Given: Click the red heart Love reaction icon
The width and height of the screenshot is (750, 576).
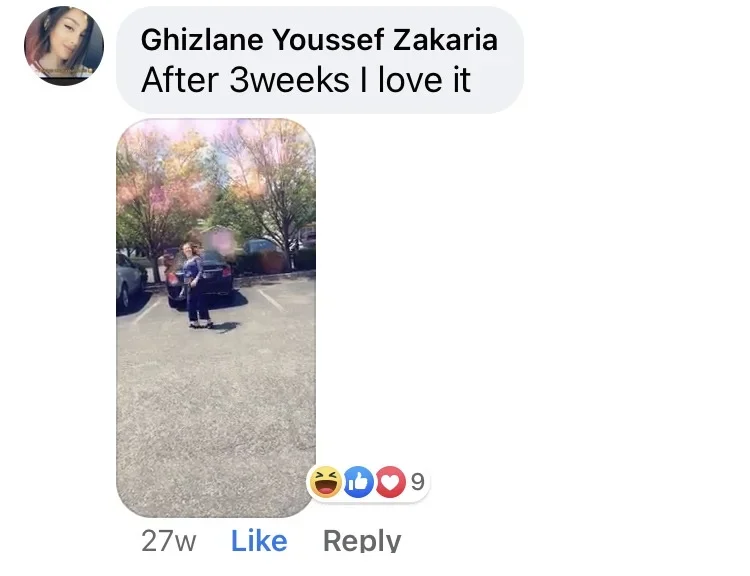Looking at the screenshot, I should pyautogui.click(x=390, y=482).
